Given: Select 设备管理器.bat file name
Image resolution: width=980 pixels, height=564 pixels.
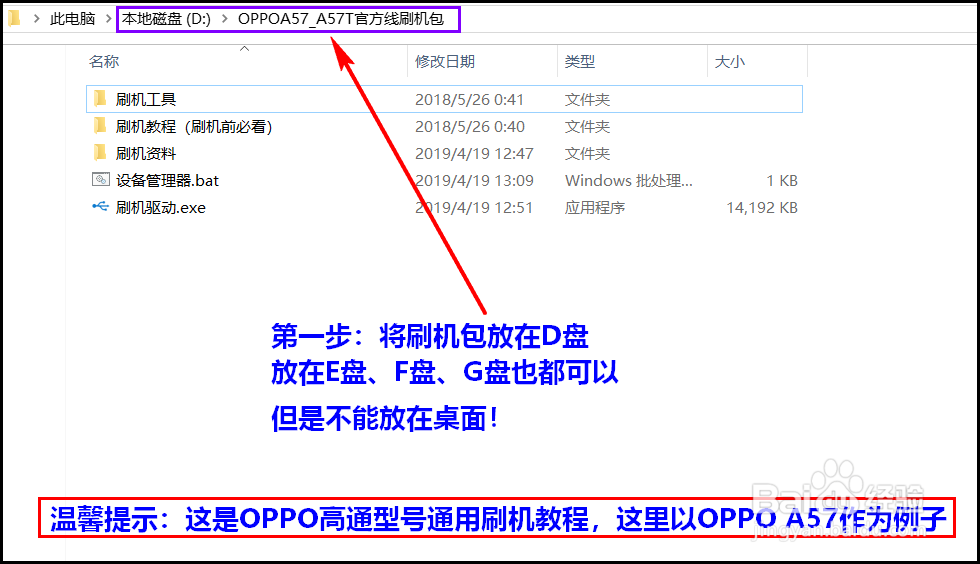Looking at the screenshot, I should [x=167, y=181].
